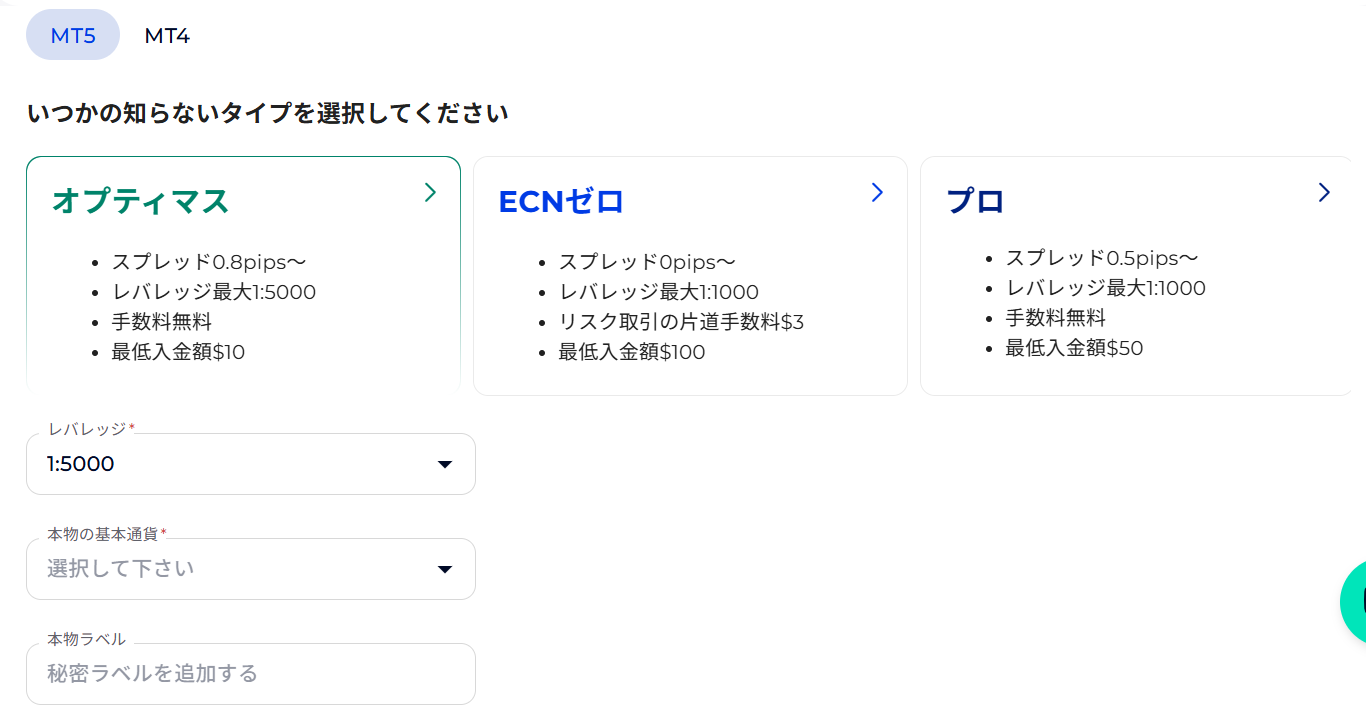Click the 本物の基本通貨 dropdown triangle icon
Viewport: 1366px width, 717px height.
[x=445, y=569]
